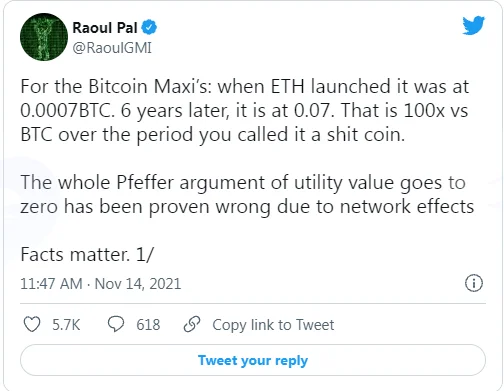Click the Raoul Pal display name
The height and width of the screenshot is (391, 504).
point(105,28)
